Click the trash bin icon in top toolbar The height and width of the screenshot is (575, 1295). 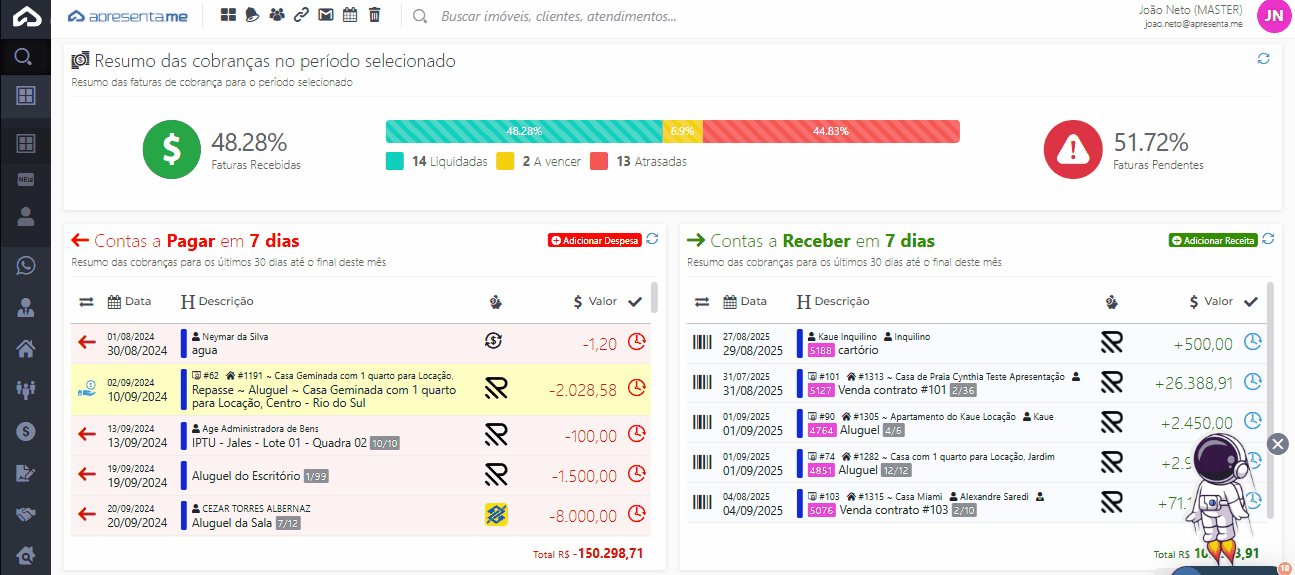pos(374,15)
